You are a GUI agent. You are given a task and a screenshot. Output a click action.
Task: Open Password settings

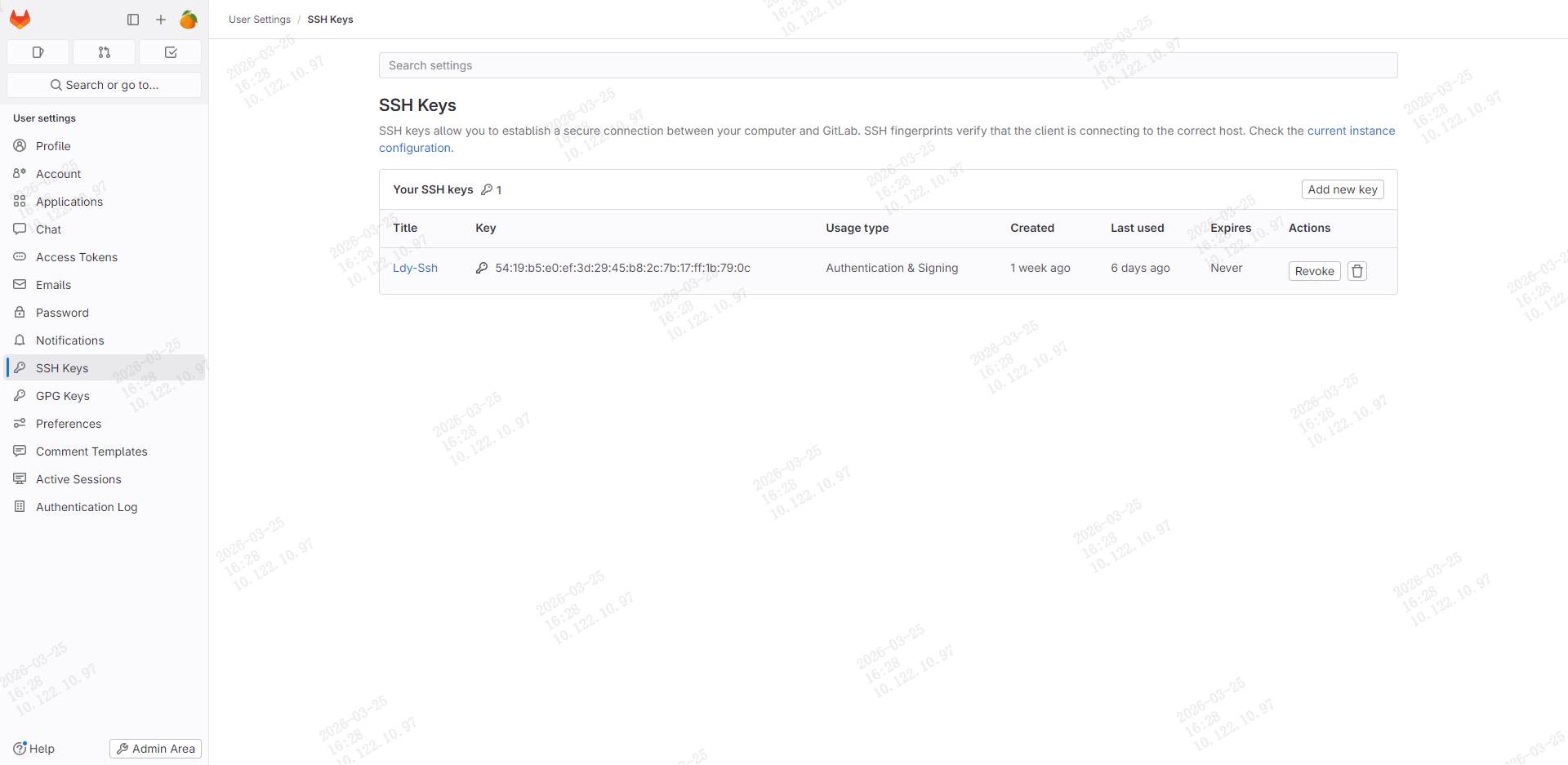[105, 313]
